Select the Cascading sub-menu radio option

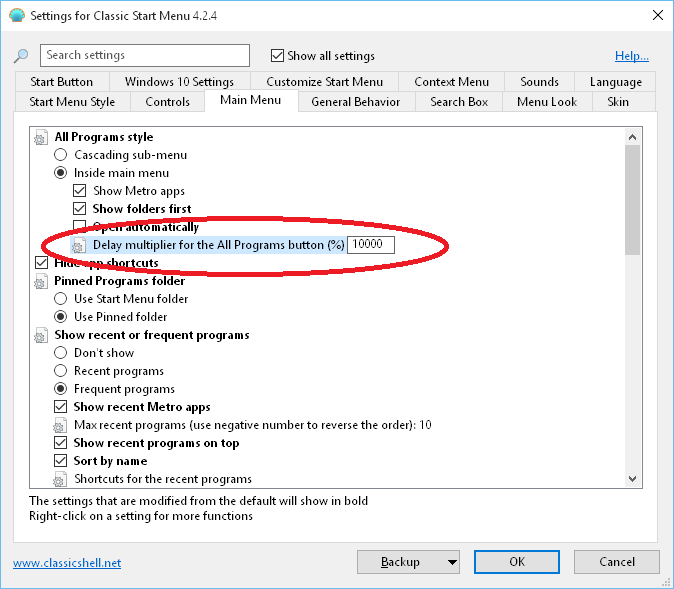pyautogui.click(x=61, y=155)
